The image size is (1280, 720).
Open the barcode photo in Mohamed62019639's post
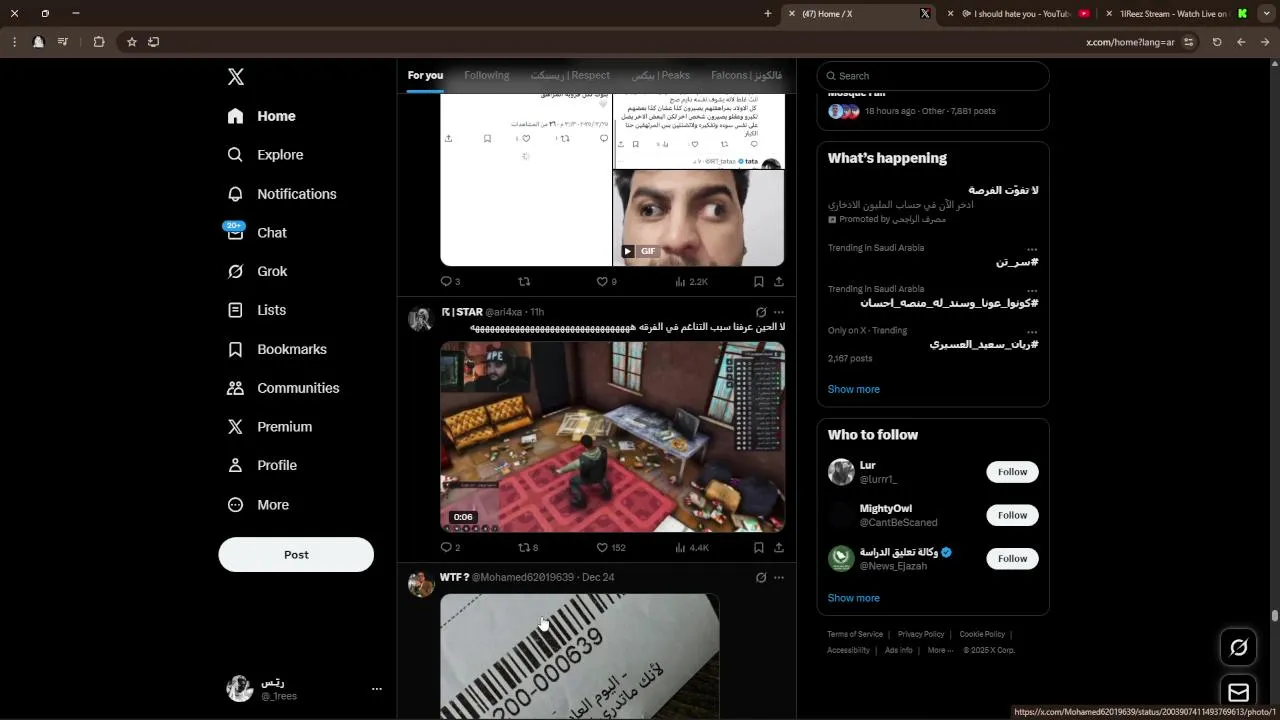580,656
